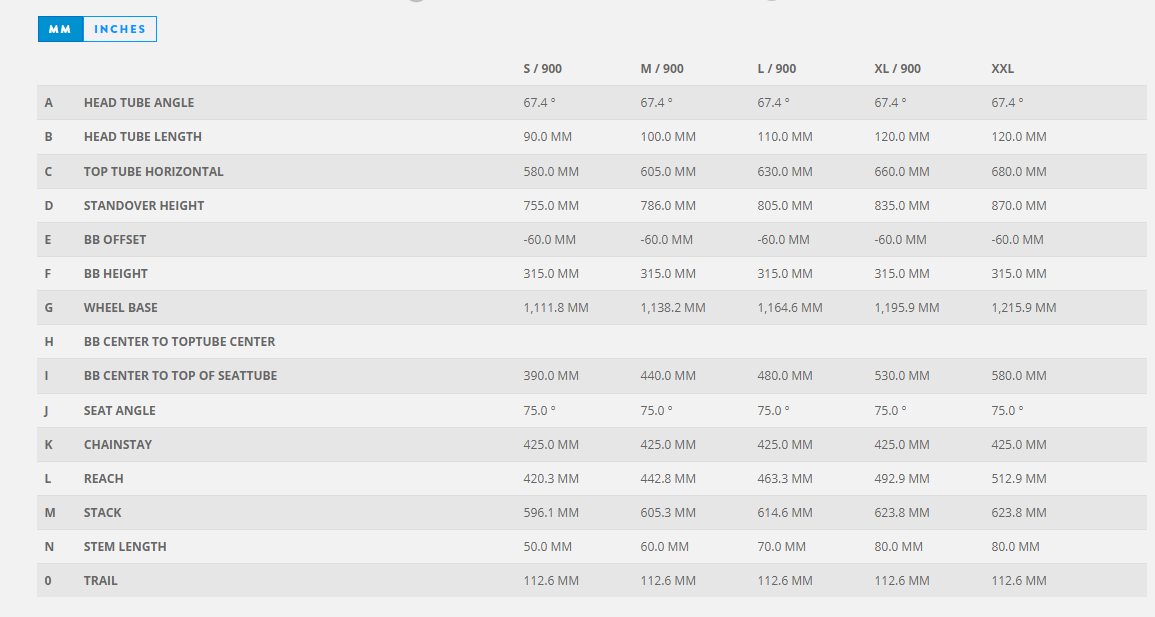
Task: Click the Head Tube Angle row label
Action: coord(139,103)
